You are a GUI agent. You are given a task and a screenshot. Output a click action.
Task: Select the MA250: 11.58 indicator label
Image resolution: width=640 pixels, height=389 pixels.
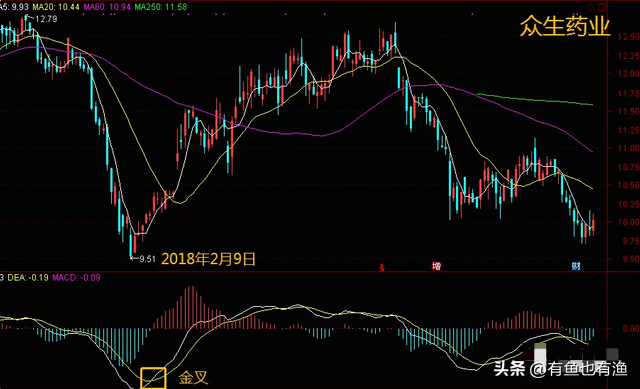coord(161,7)
